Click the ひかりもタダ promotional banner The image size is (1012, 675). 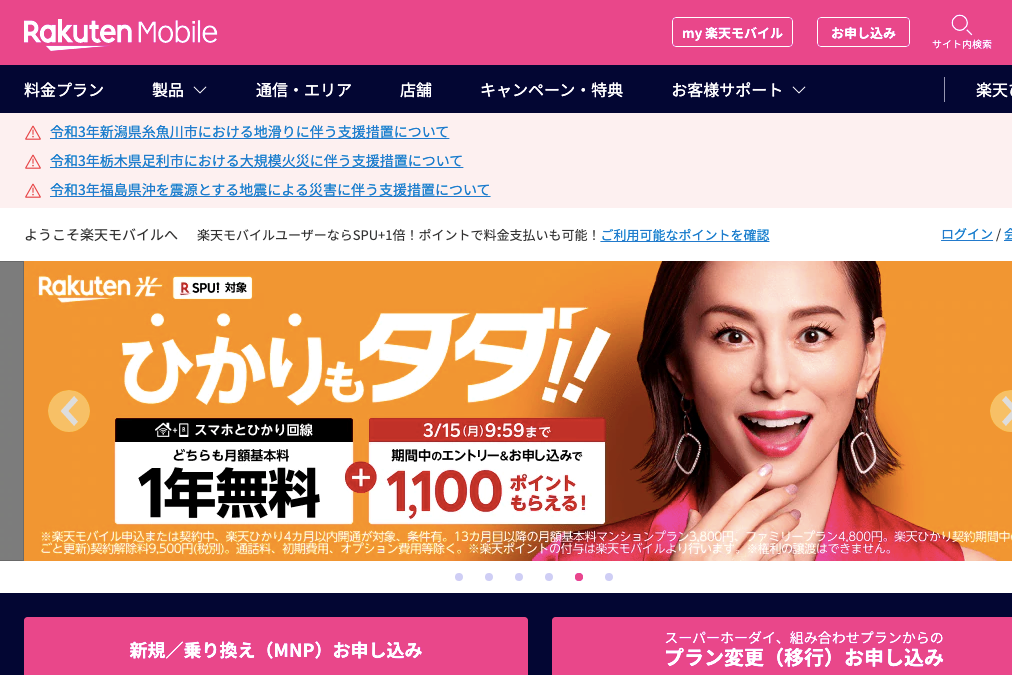[x=518, y=411]
